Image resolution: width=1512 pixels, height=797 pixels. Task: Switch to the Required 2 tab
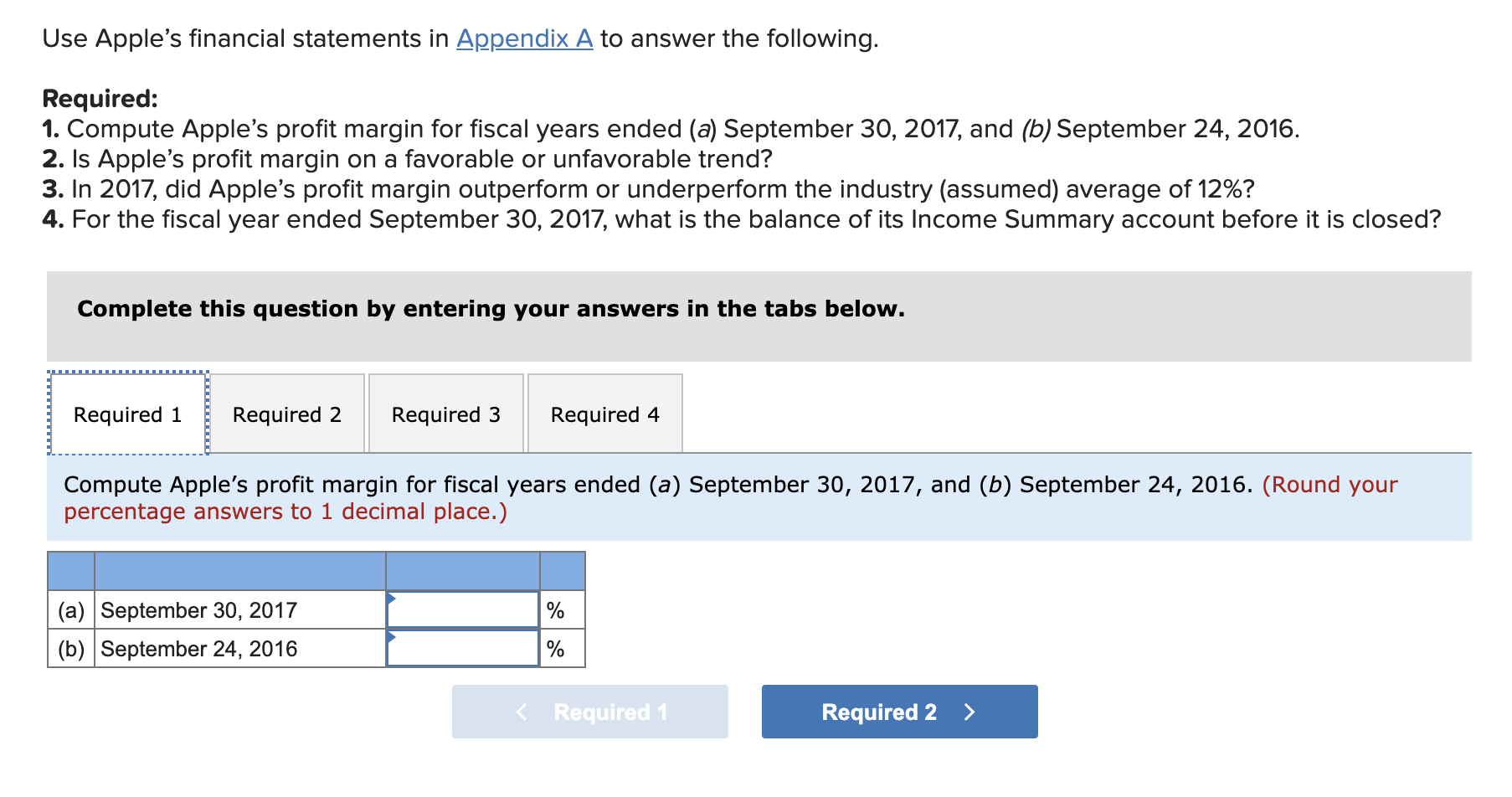coord(287,414)
